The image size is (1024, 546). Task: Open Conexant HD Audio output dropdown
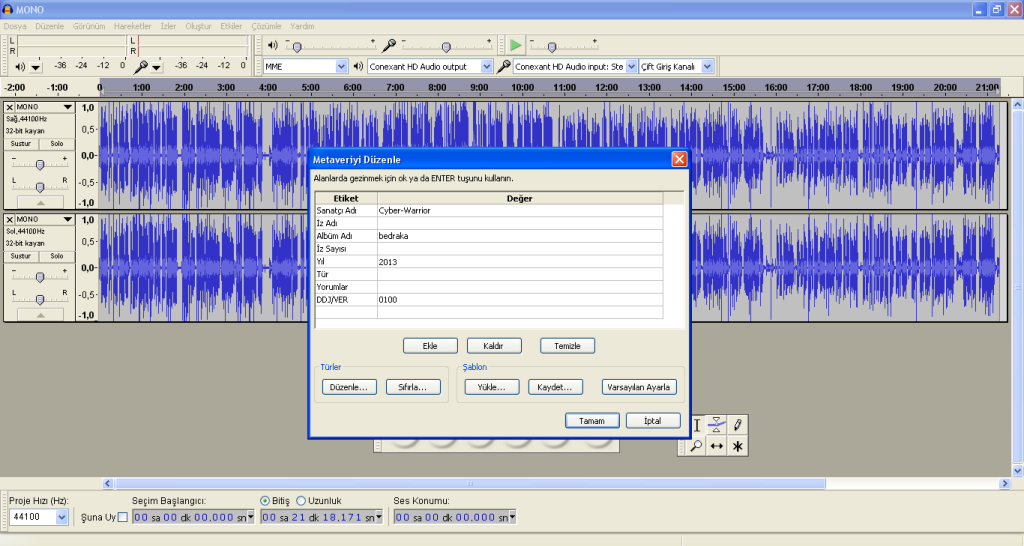[486, 67]
